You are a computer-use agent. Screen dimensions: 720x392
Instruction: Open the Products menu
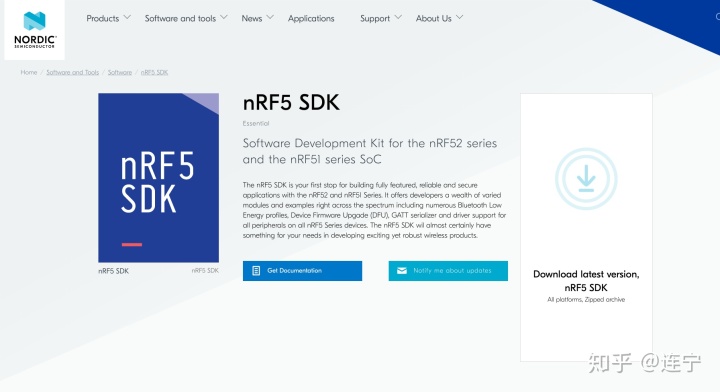[103, 18]
